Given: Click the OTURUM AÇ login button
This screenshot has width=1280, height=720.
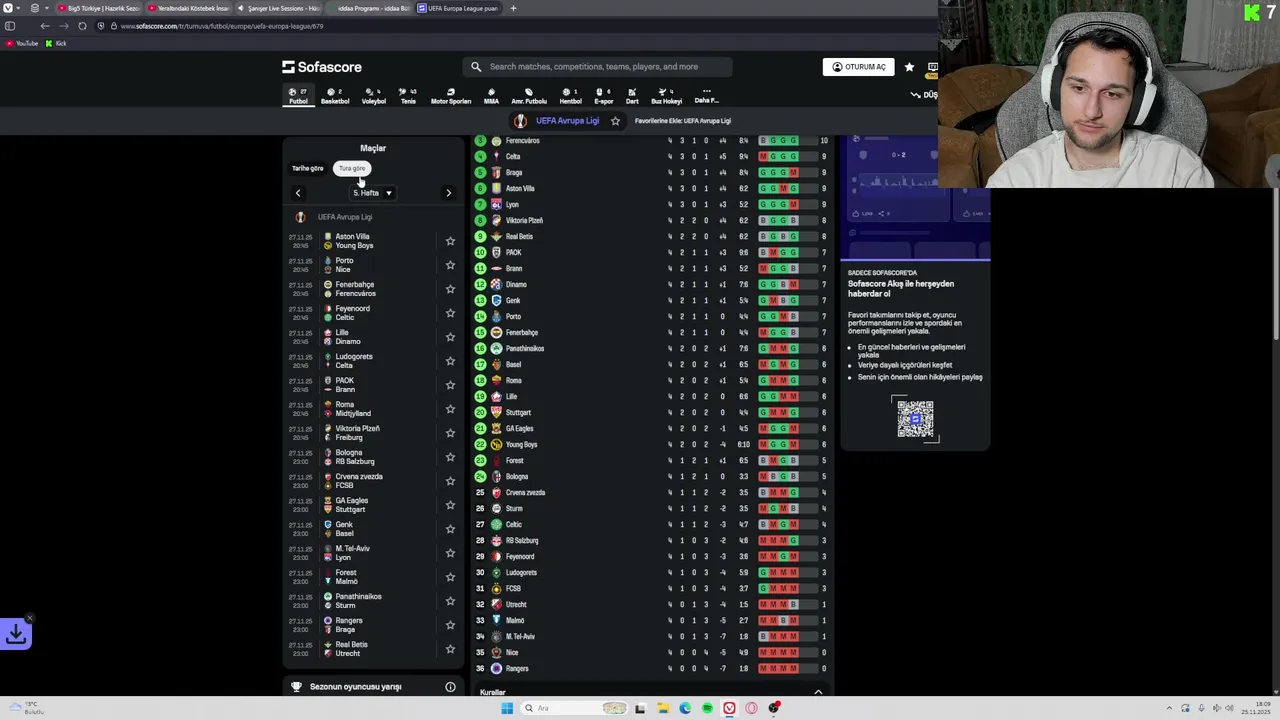Looking at the screenshot, I should (x=859, y=67).
